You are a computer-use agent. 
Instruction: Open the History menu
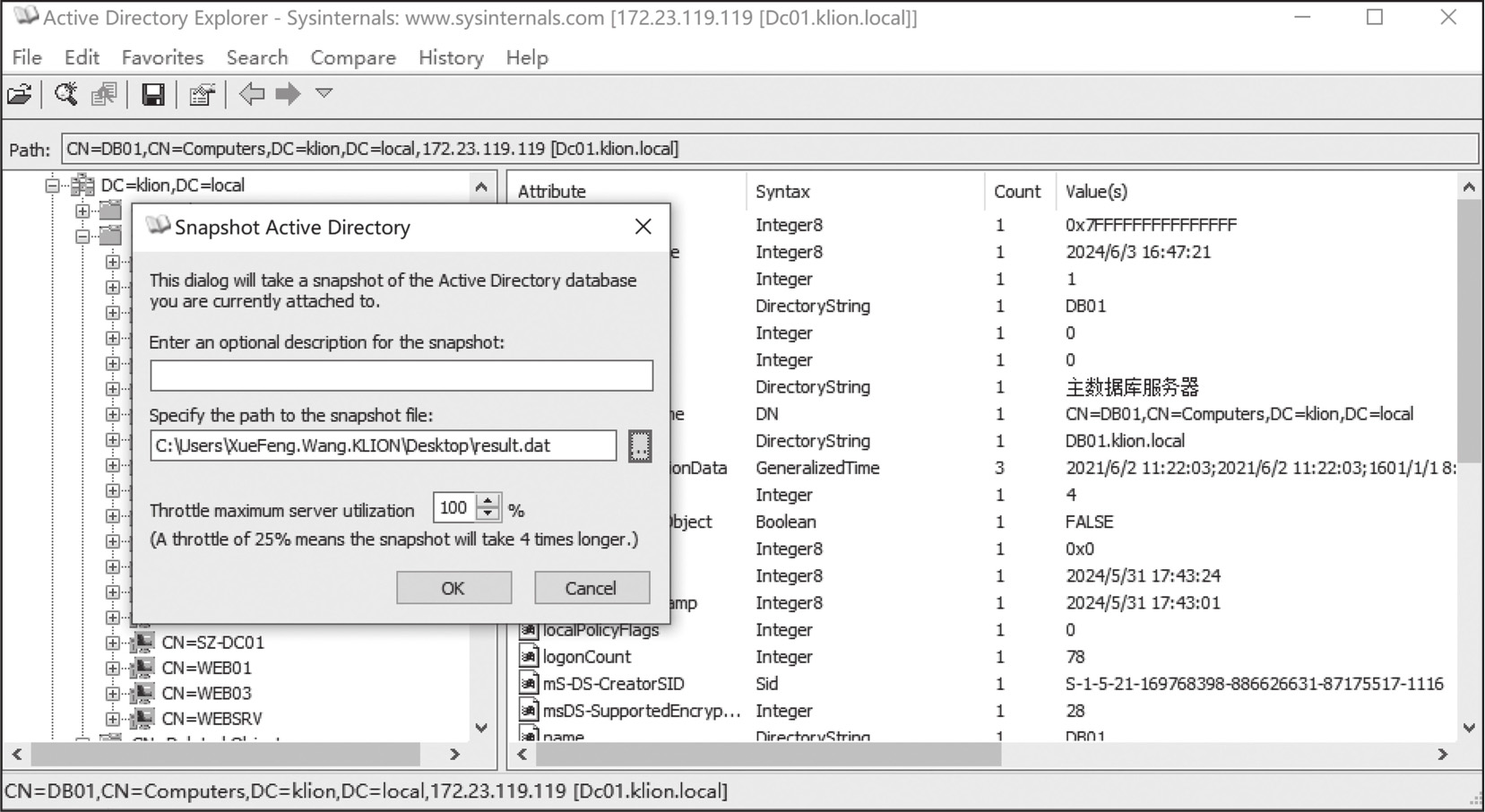click(x=451, y=57)
